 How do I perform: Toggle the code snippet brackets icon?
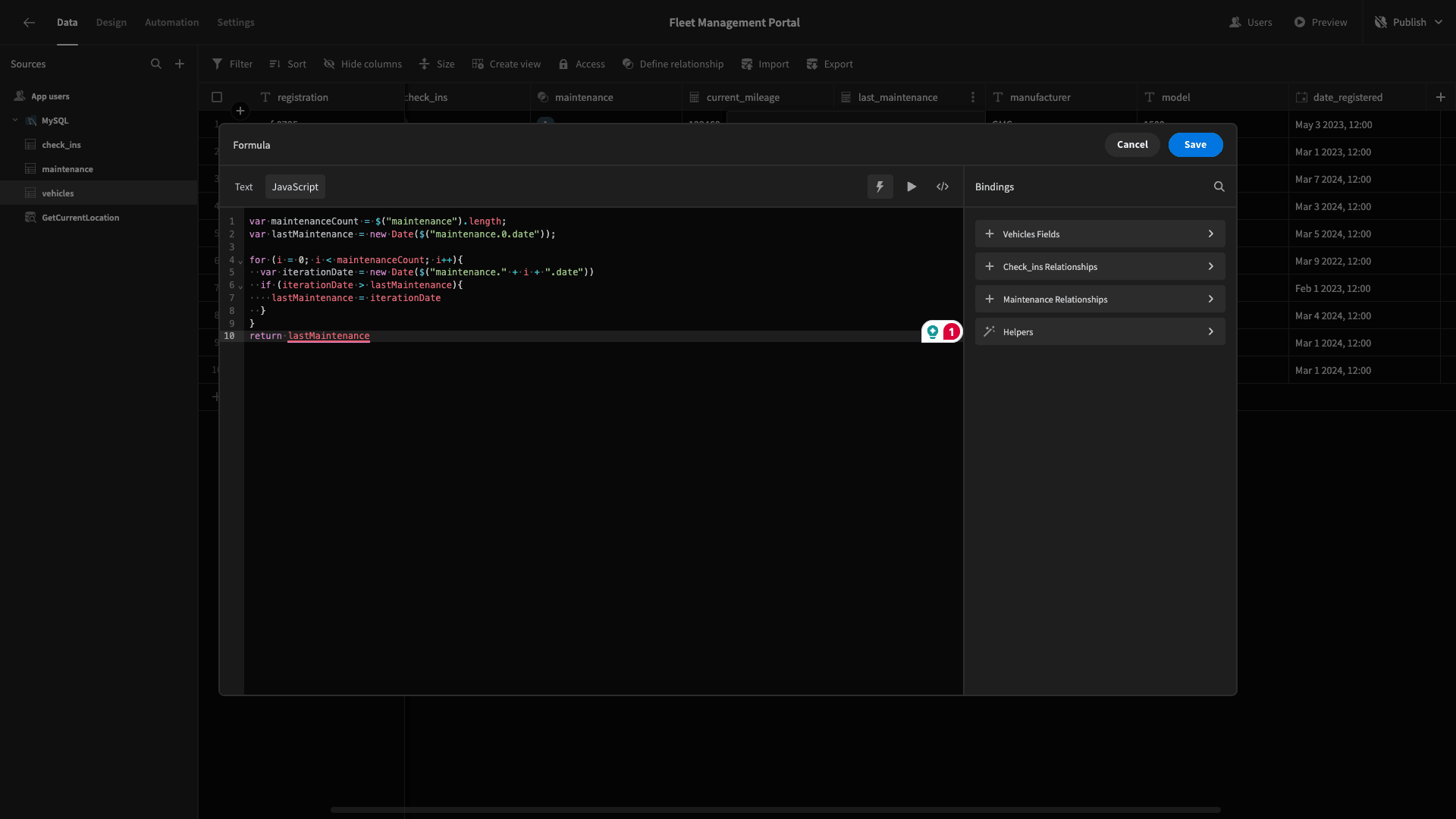point(943,187)
